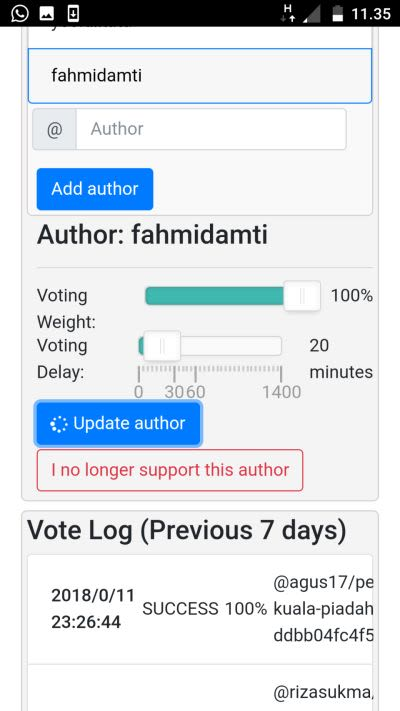Click the Voting Delay slider handle
The image size is (400, 711).
coord(162,346)
